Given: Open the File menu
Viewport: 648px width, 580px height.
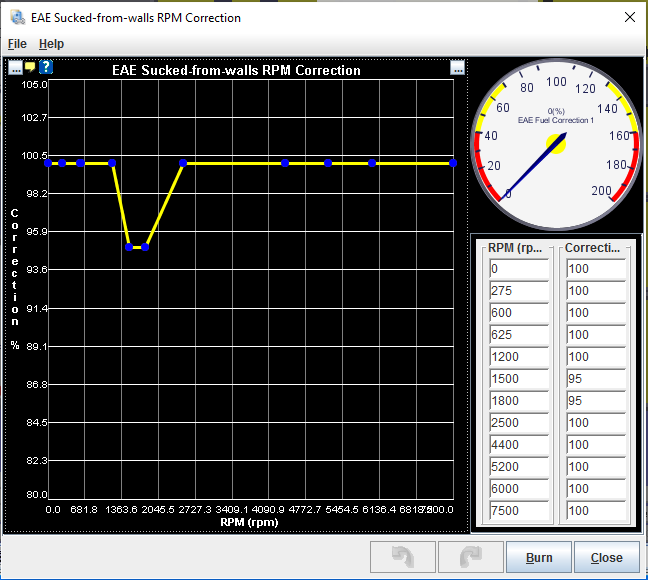Looking at the screenshot, I should click(x=17, y=44).
